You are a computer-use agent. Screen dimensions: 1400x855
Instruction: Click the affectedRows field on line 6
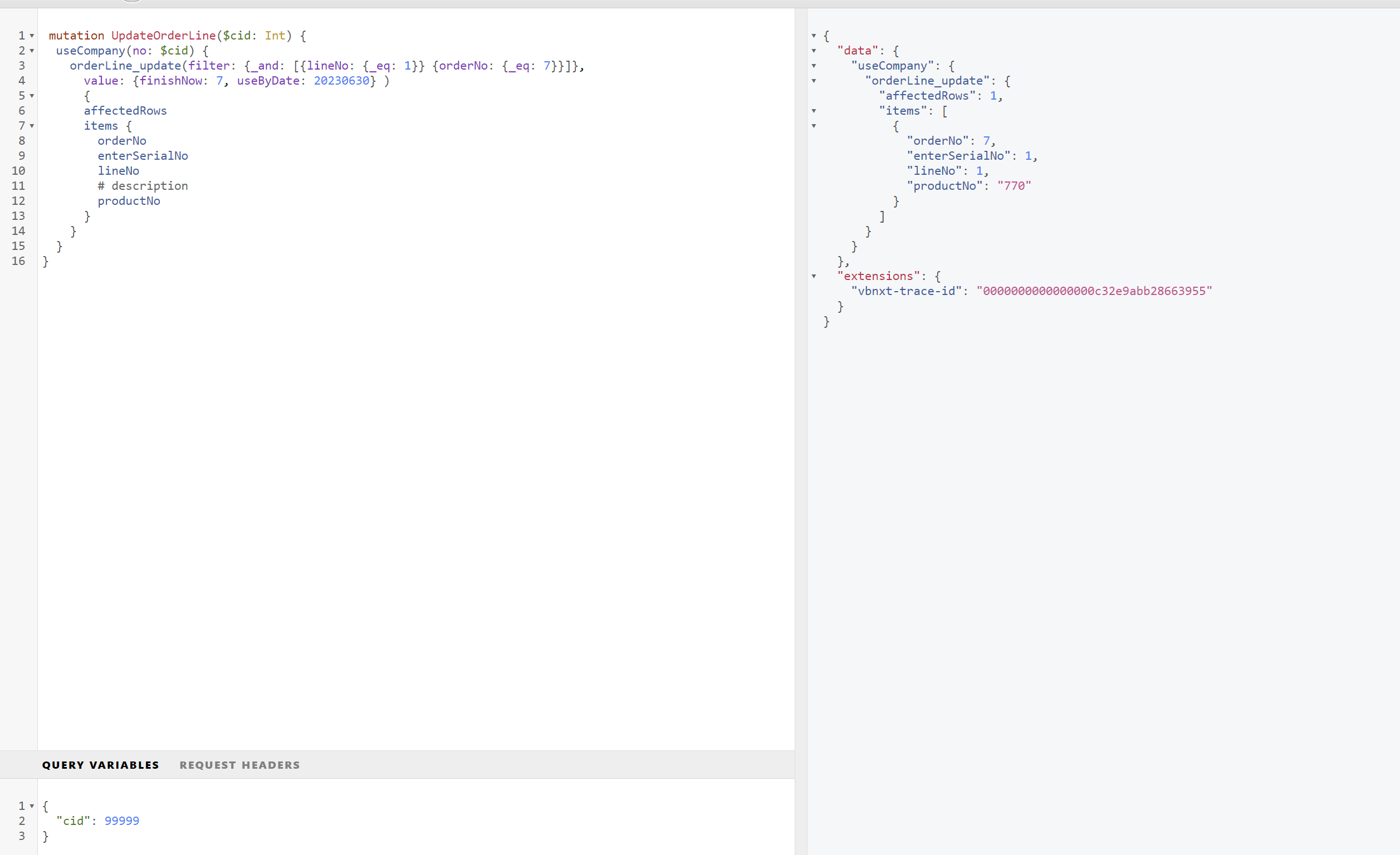[x=125, y=110]
